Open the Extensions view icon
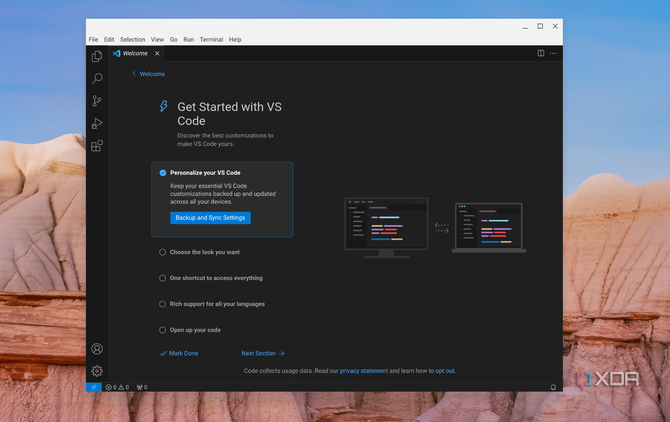This screenshot has height=422, width=670. pyautogui.click(x=97, y=146)
